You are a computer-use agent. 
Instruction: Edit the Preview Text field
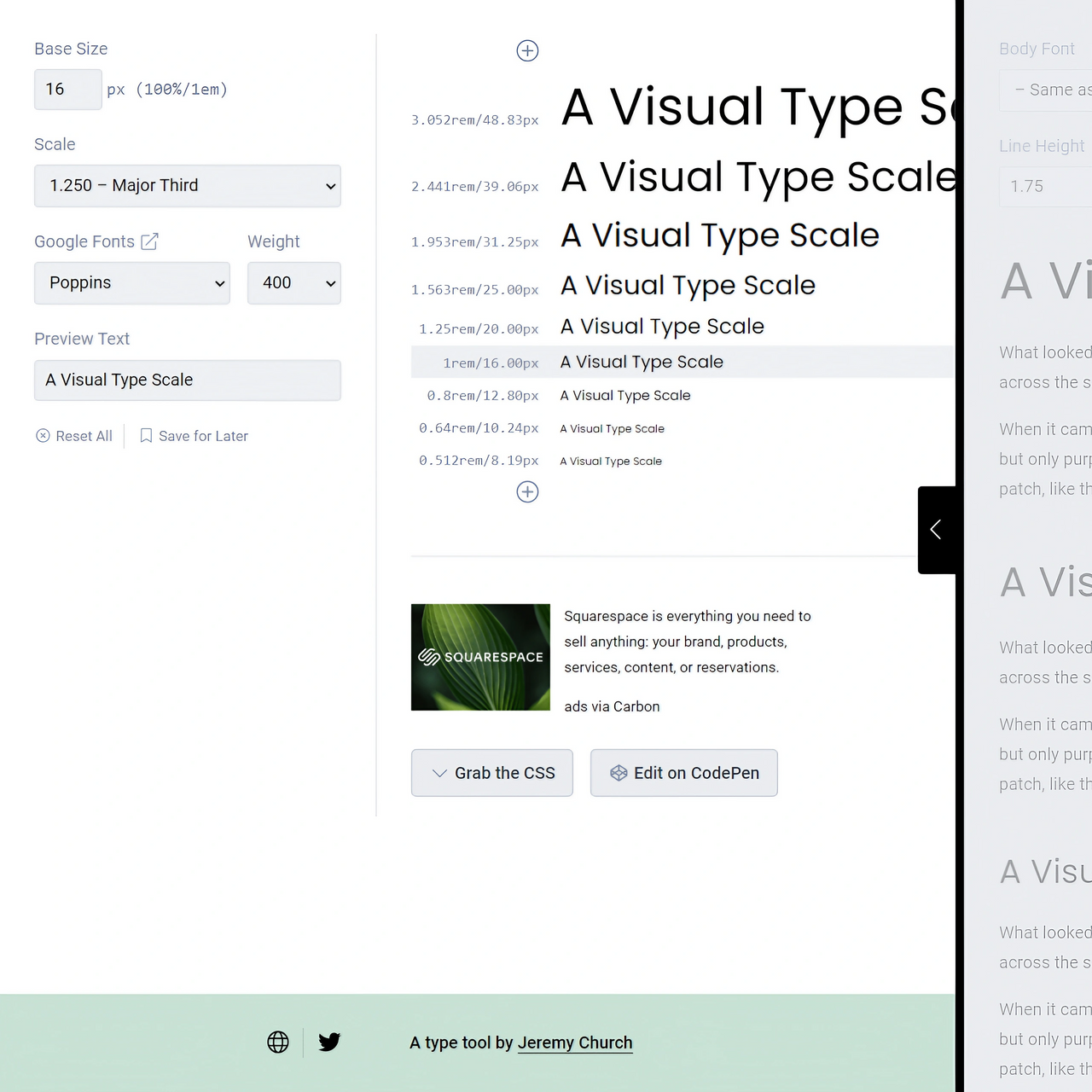[x=187, y=380]
